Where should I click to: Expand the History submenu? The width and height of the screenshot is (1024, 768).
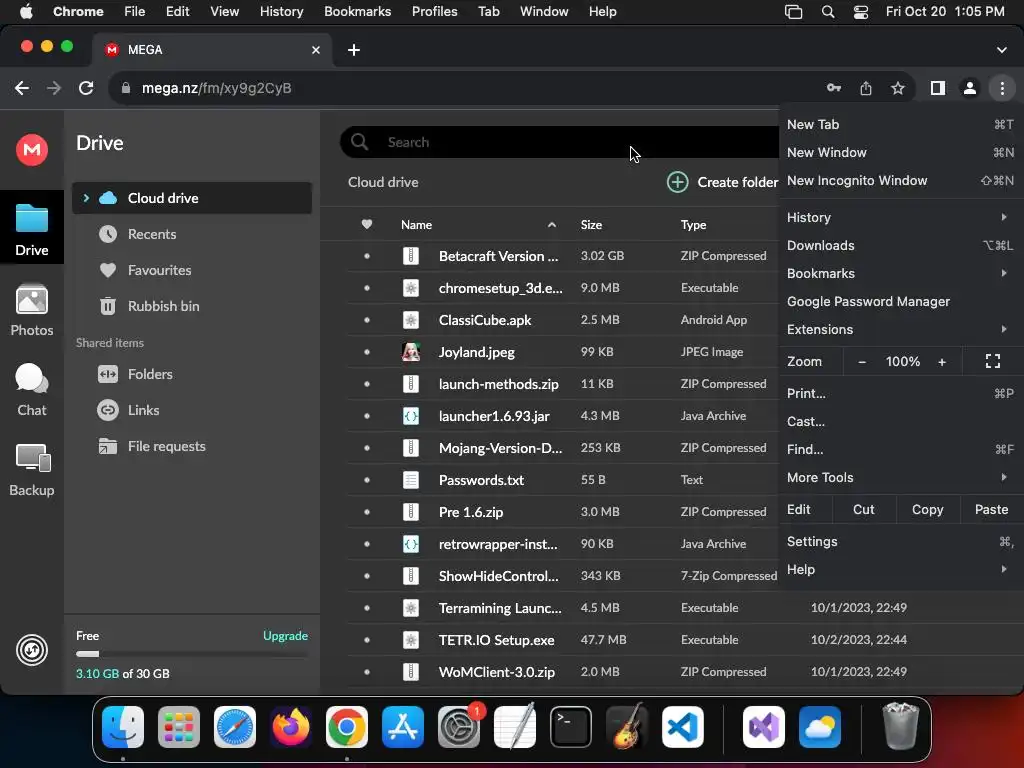coord(900,217)
